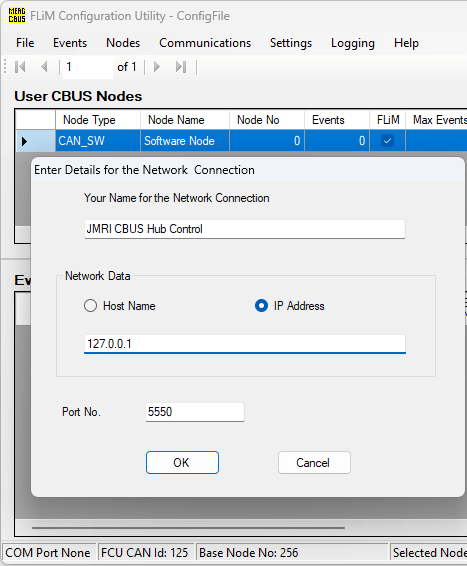Screen dimensions: 467x566
Task: Click the IP address field showing 127.0.0.1
Action: pos(245,344)
